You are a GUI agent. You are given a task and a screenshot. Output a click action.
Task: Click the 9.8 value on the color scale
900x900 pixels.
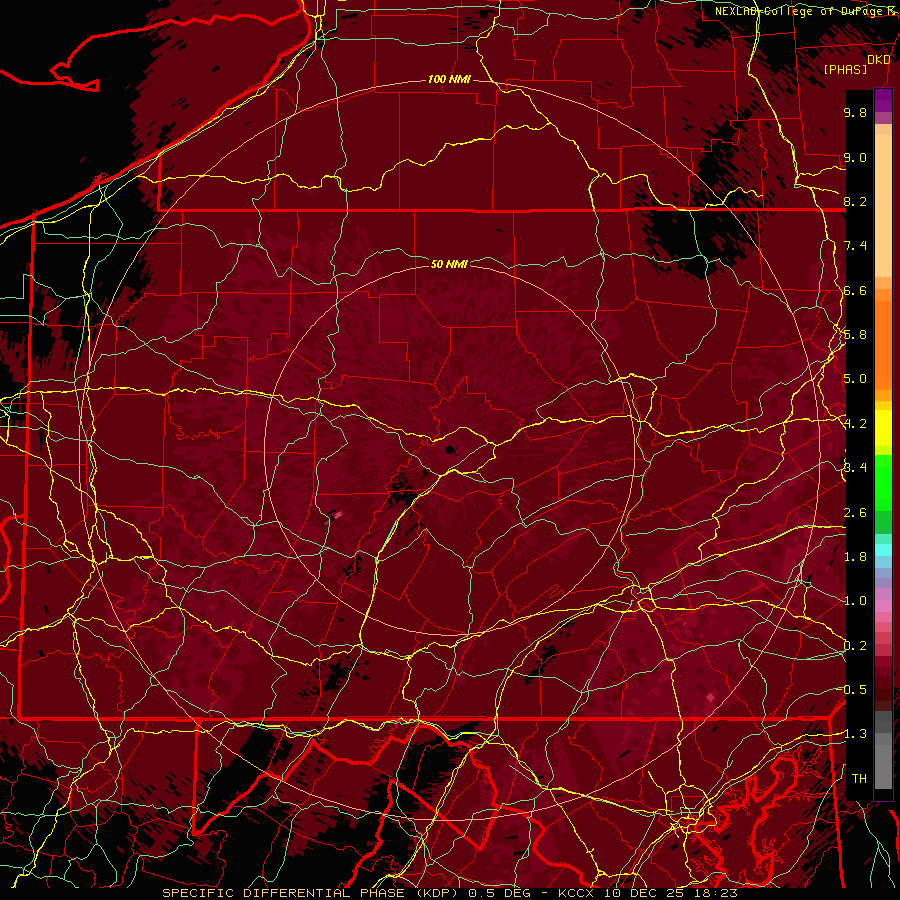[855, 112]
